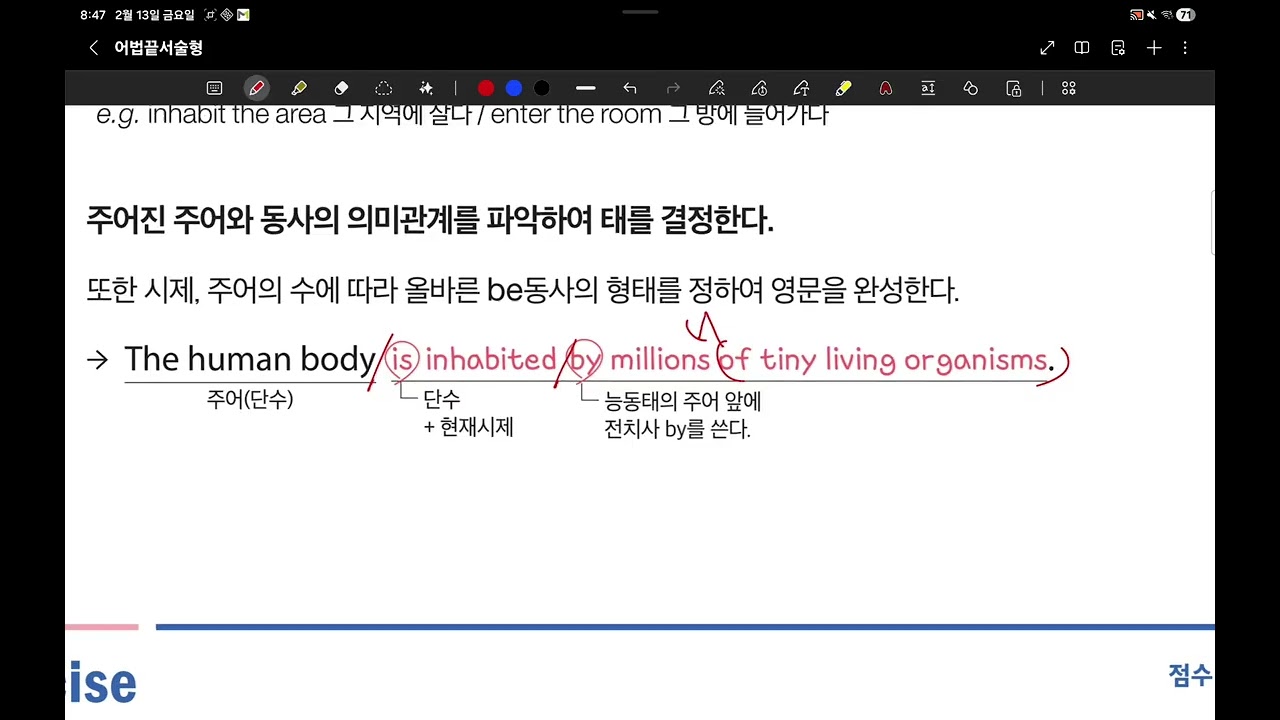Pull the top center drag handle
The width and height of the screenshot is (1280, 720).
[x=640, y=12]
